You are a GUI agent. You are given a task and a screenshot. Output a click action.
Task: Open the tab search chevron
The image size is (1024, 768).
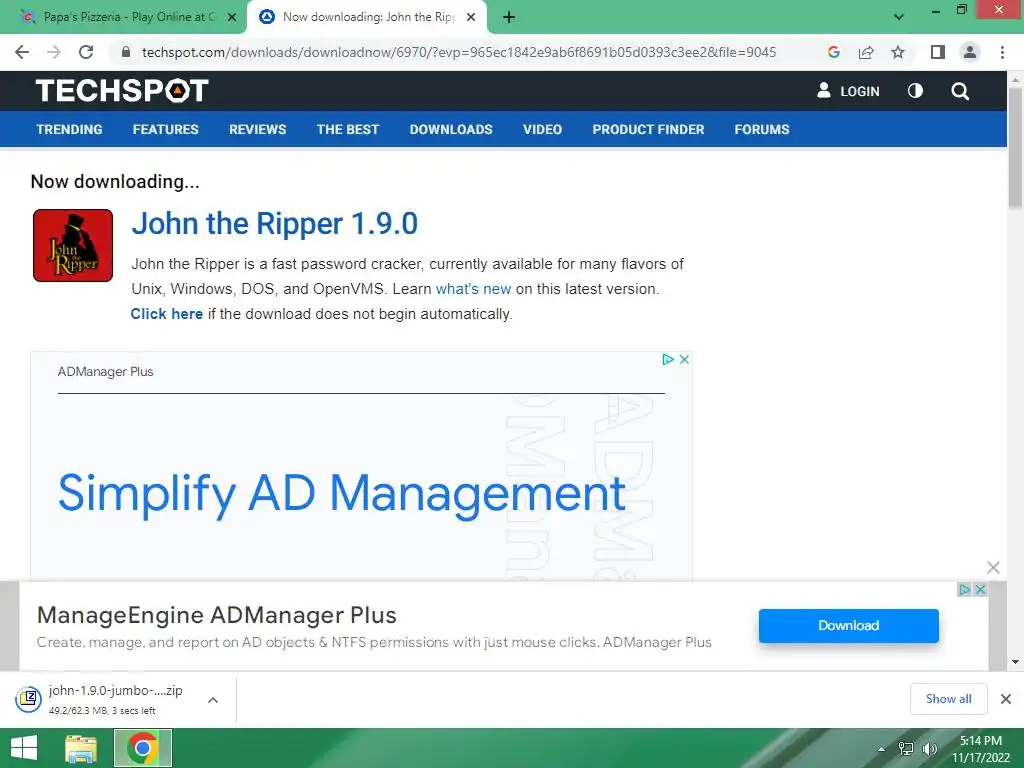pyautogui.click(x=899, y=17)
